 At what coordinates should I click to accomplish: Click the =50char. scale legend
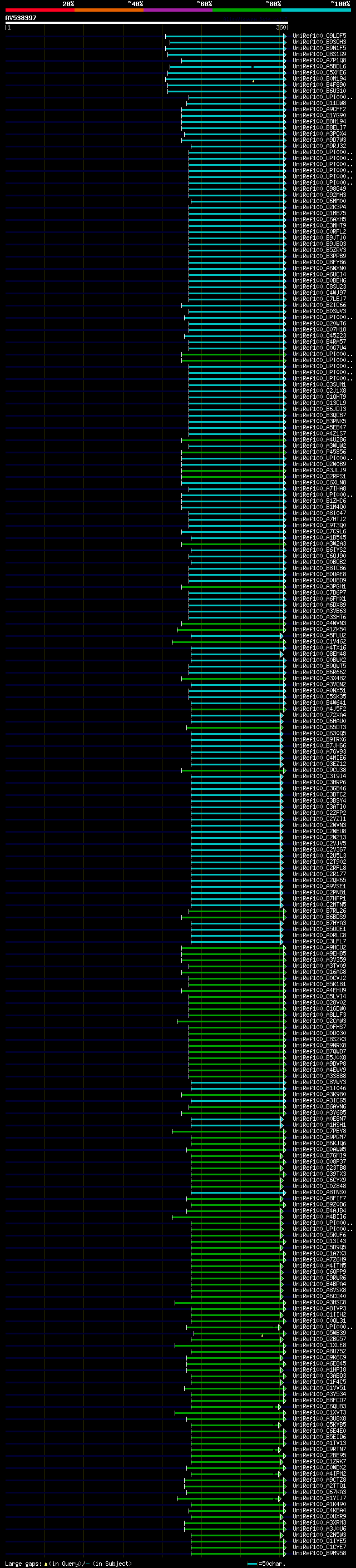point(266,1563)
